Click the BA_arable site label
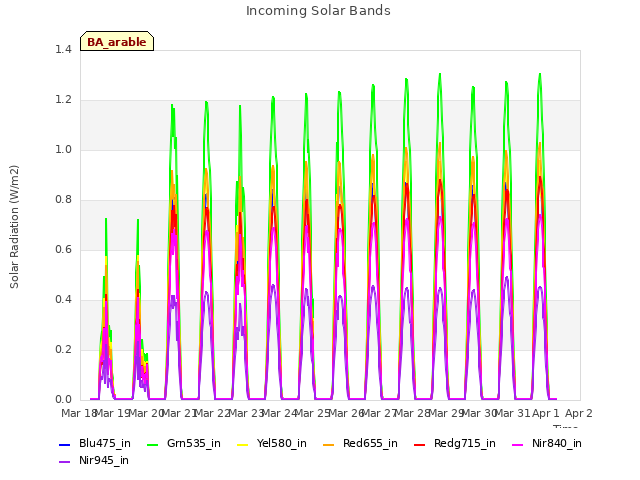 coord(117,42)
